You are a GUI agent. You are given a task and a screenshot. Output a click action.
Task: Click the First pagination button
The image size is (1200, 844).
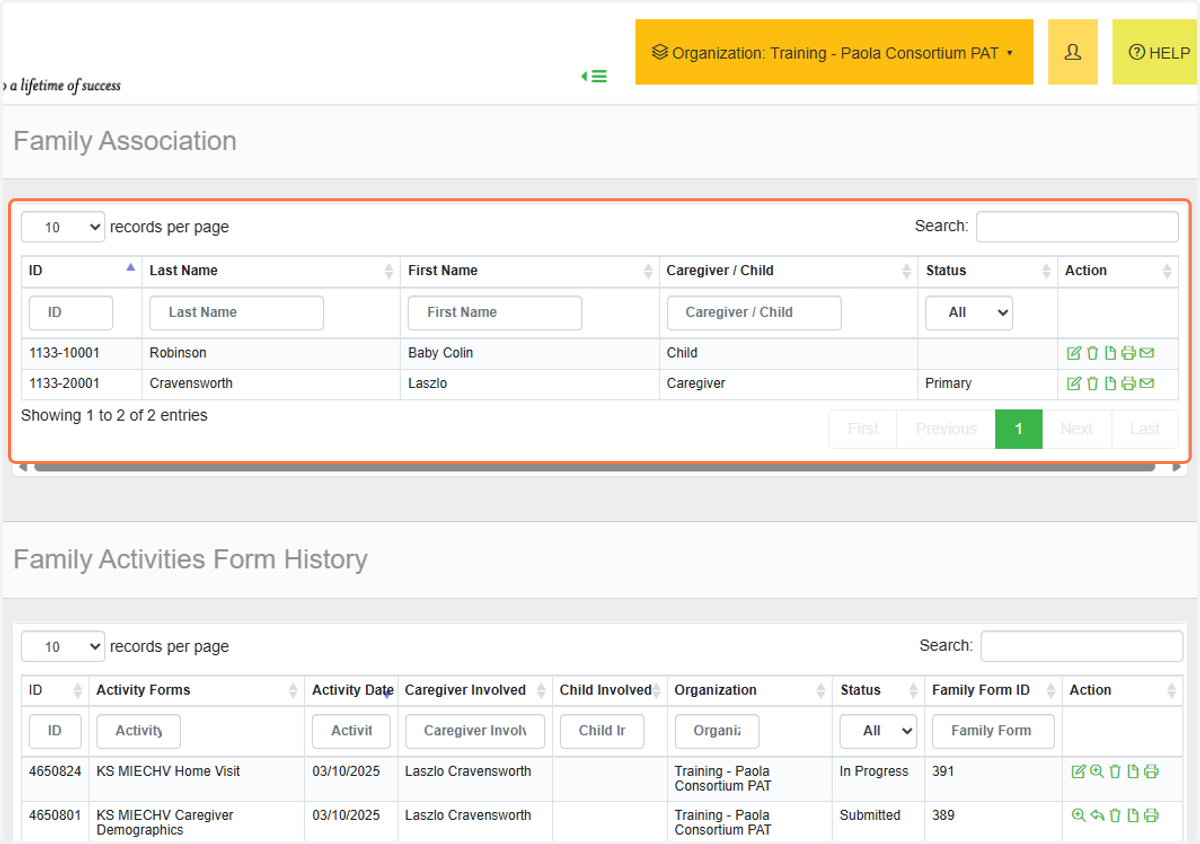pos(863,429)
